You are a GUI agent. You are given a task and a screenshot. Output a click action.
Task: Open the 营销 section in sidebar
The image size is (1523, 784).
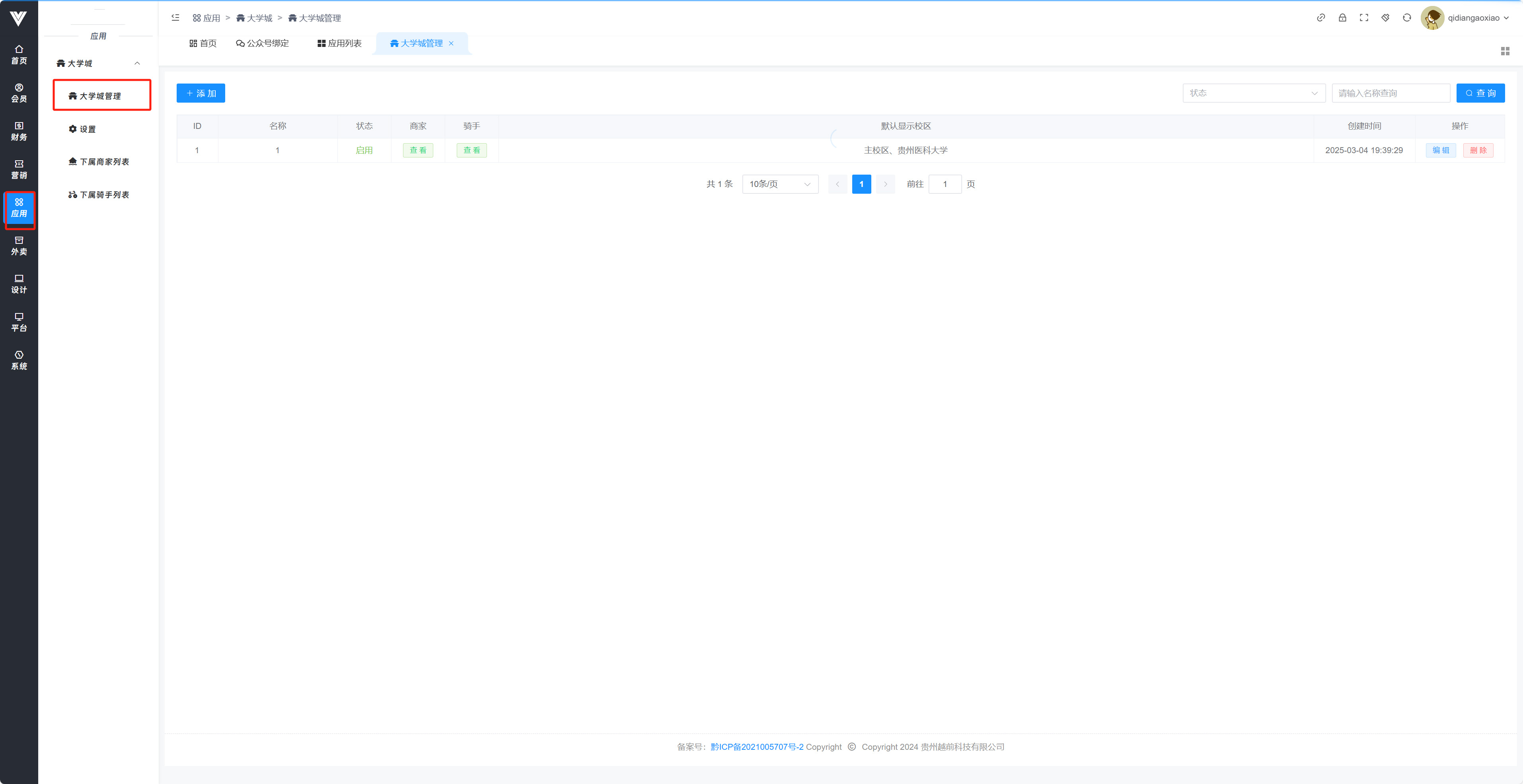tap(19, 169)
